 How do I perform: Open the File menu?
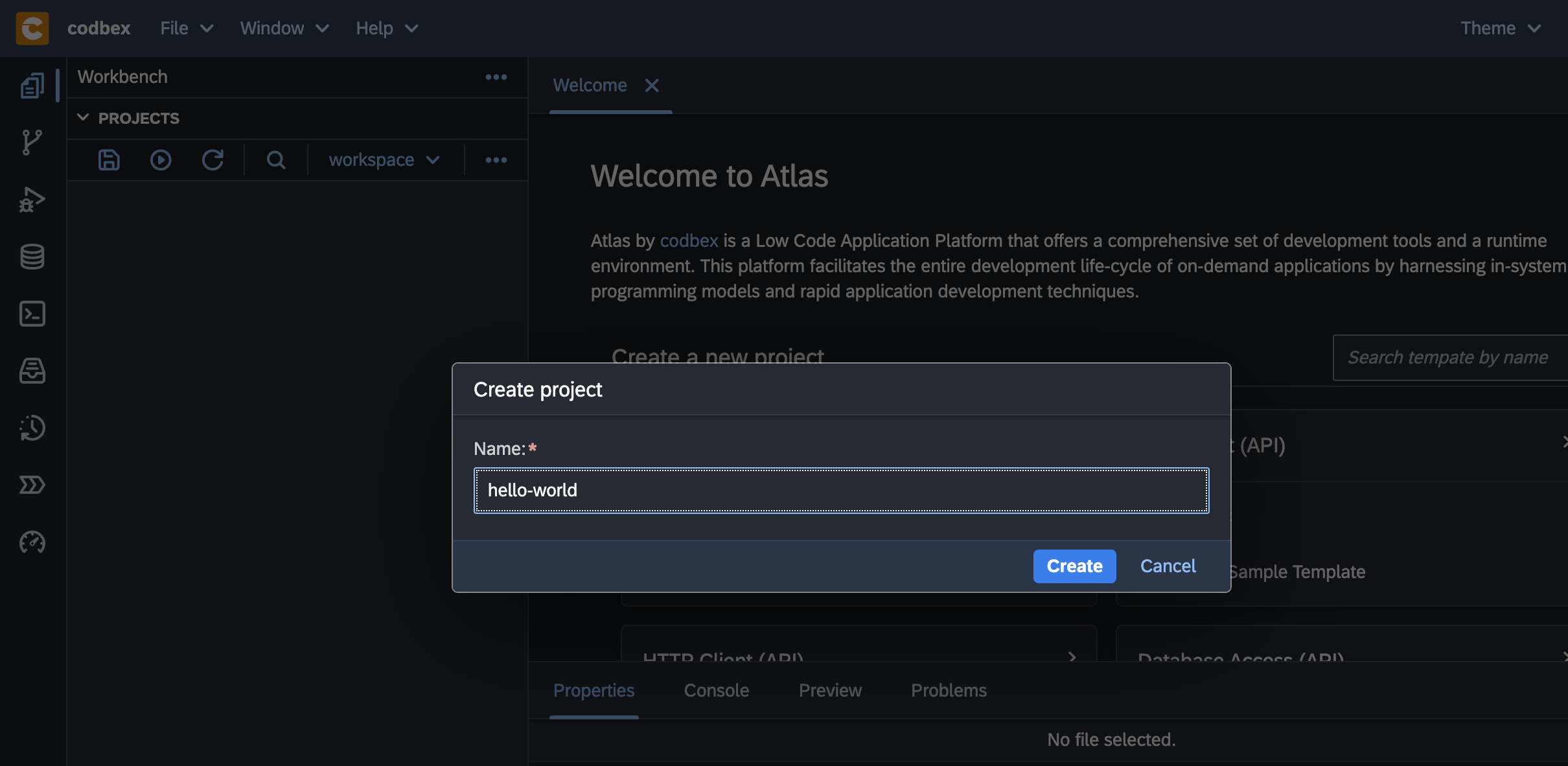[187, 29]
